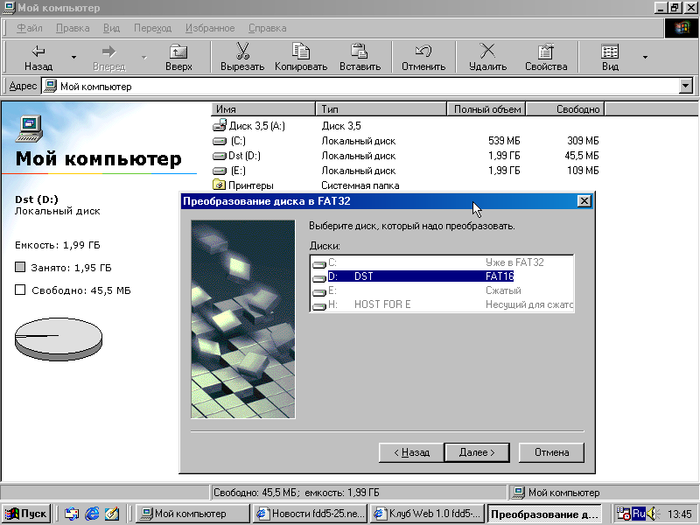Click the Отменить (Undo) toolbar icon
This screenshot has height=525, width=700.
(x=423, y=51)
